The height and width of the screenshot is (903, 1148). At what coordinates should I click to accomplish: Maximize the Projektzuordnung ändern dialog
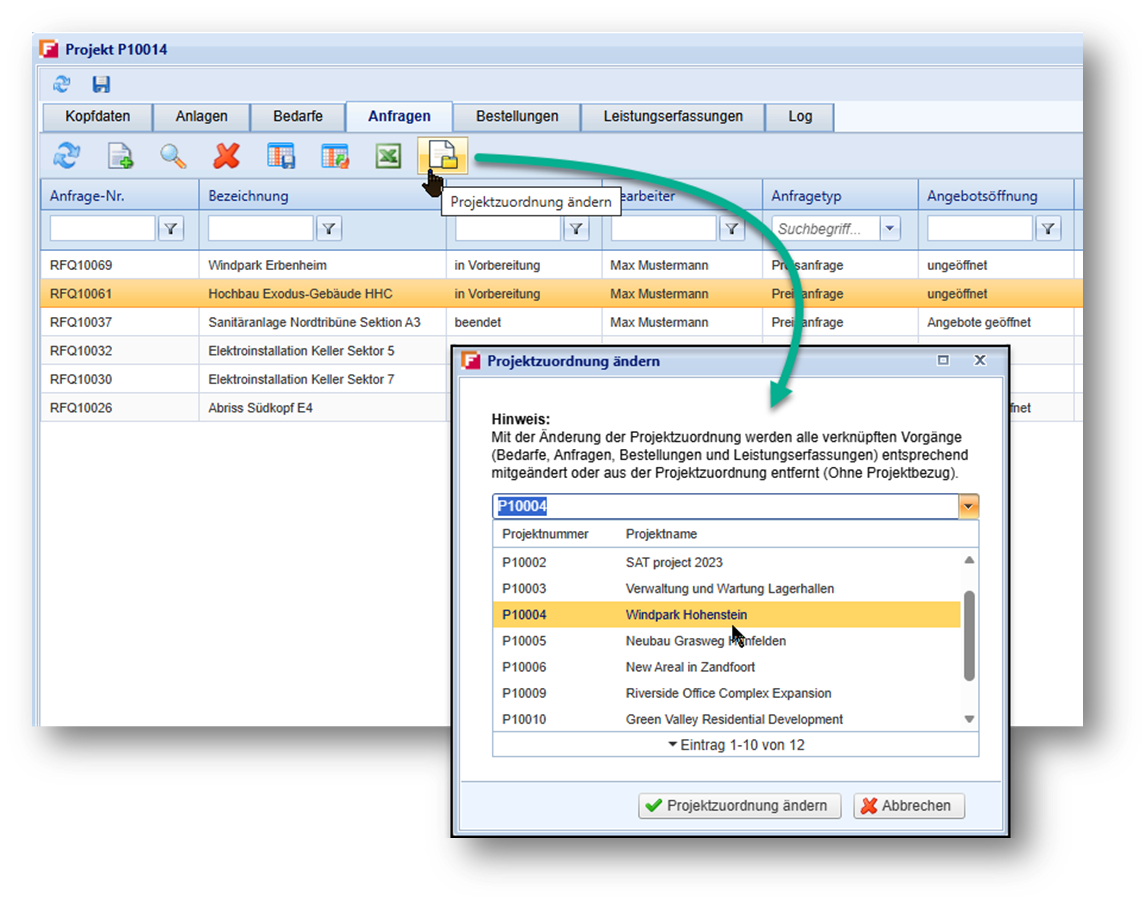pos(943,360)
